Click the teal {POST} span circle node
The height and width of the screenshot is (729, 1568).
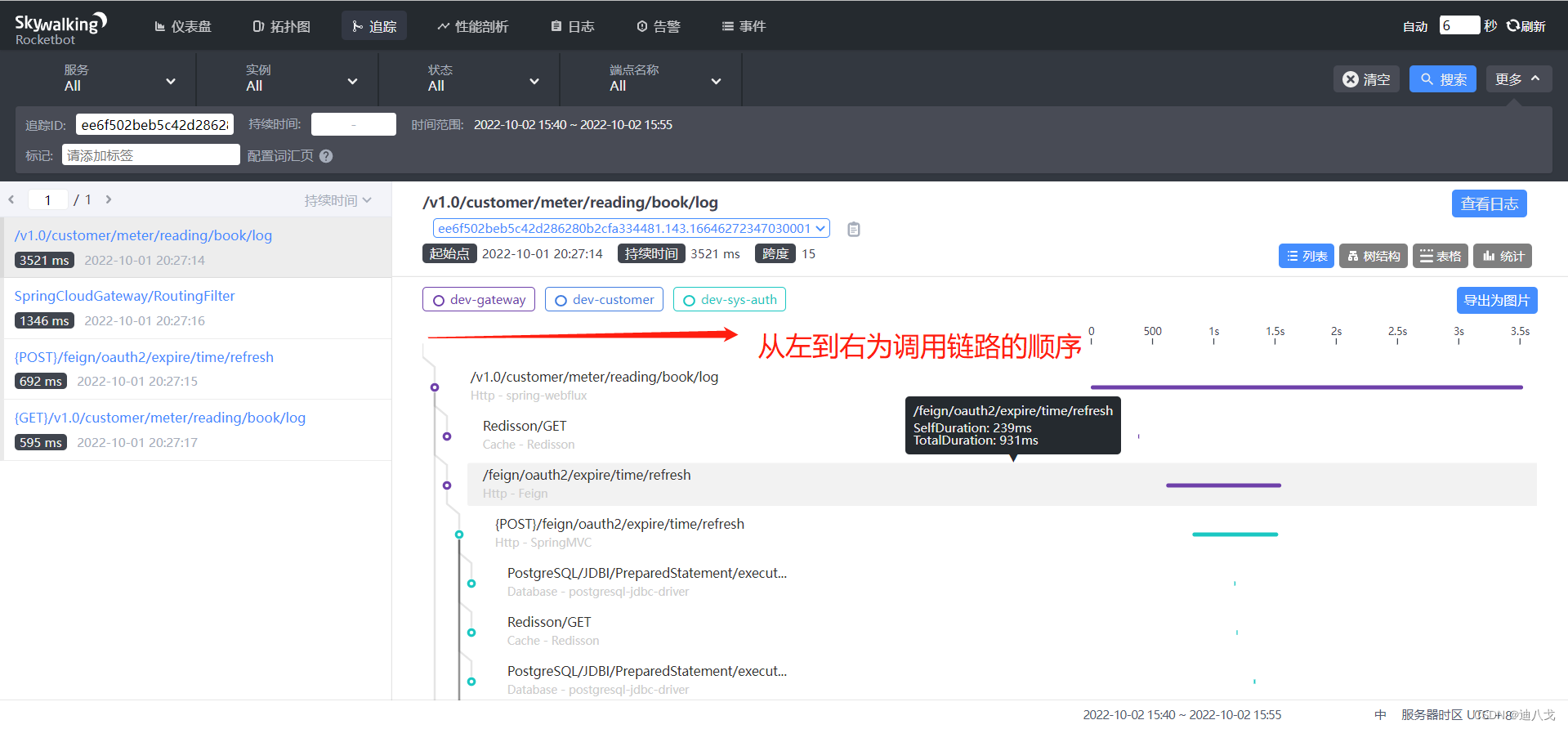tap(459, 534)
